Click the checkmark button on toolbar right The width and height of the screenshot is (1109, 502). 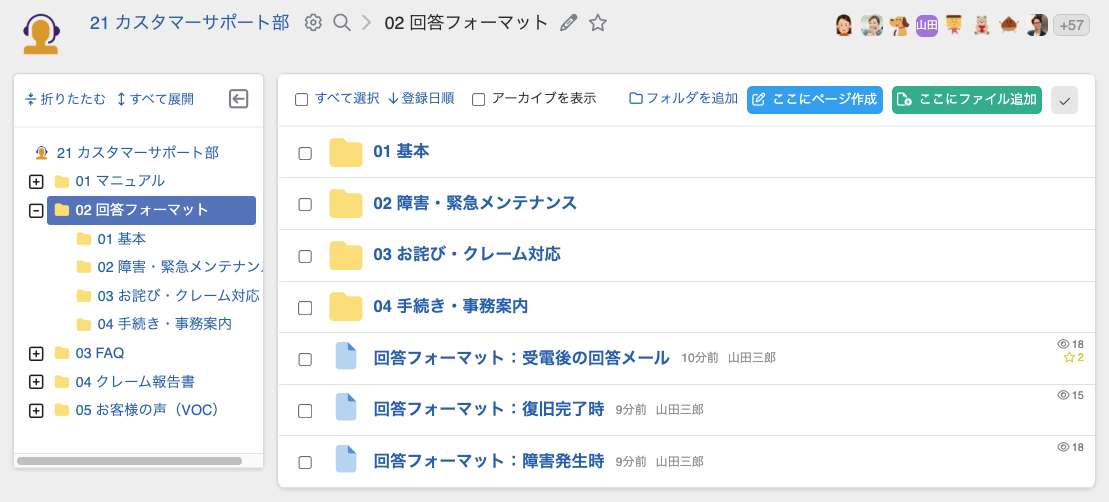[x=1065, y=100]
